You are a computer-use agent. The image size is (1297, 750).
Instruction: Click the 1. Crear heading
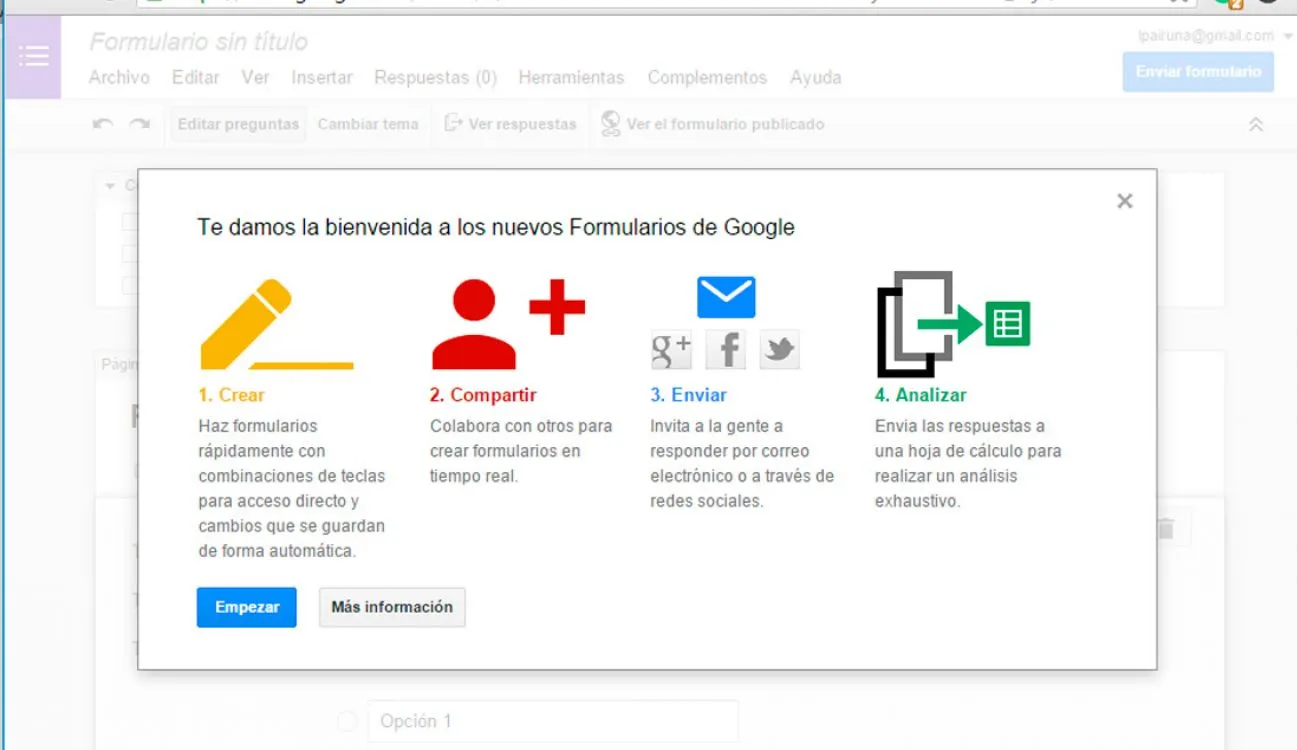click(x=232, y=395)
